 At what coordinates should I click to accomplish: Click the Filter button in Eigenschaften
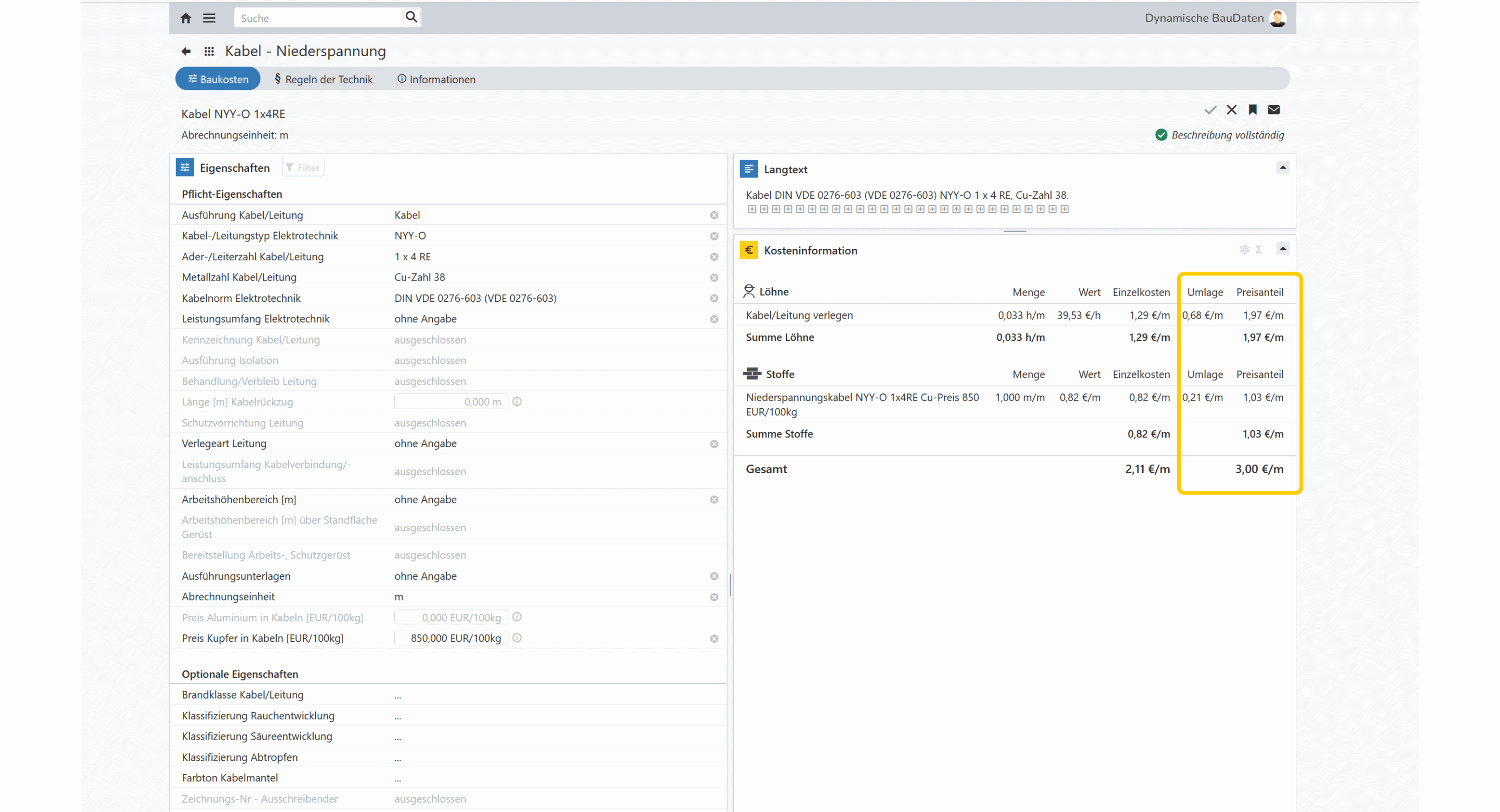click(303, 168)
